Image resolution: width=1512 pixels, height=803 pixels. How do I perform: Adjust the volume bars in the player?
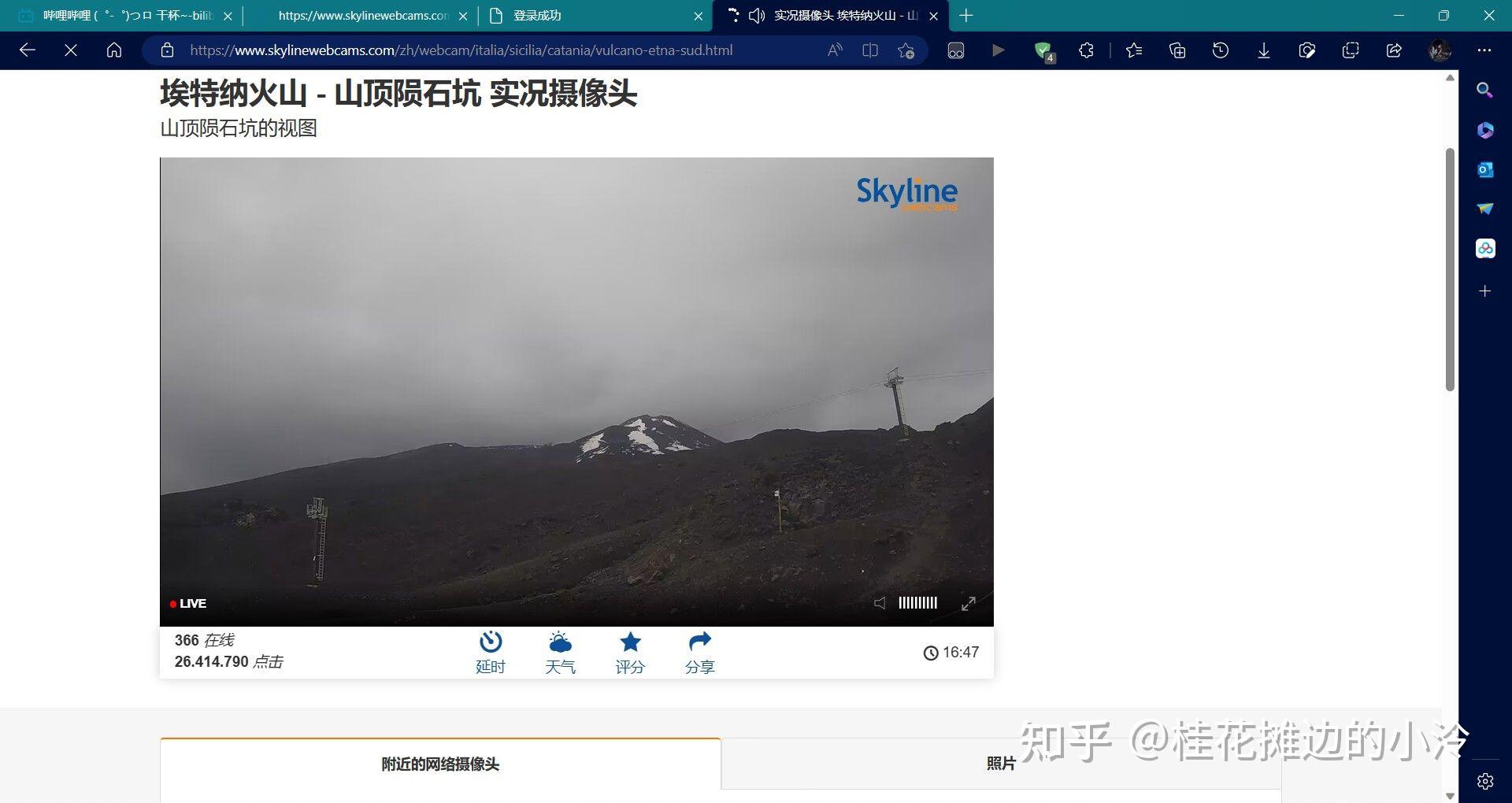(x=917, y=603)
